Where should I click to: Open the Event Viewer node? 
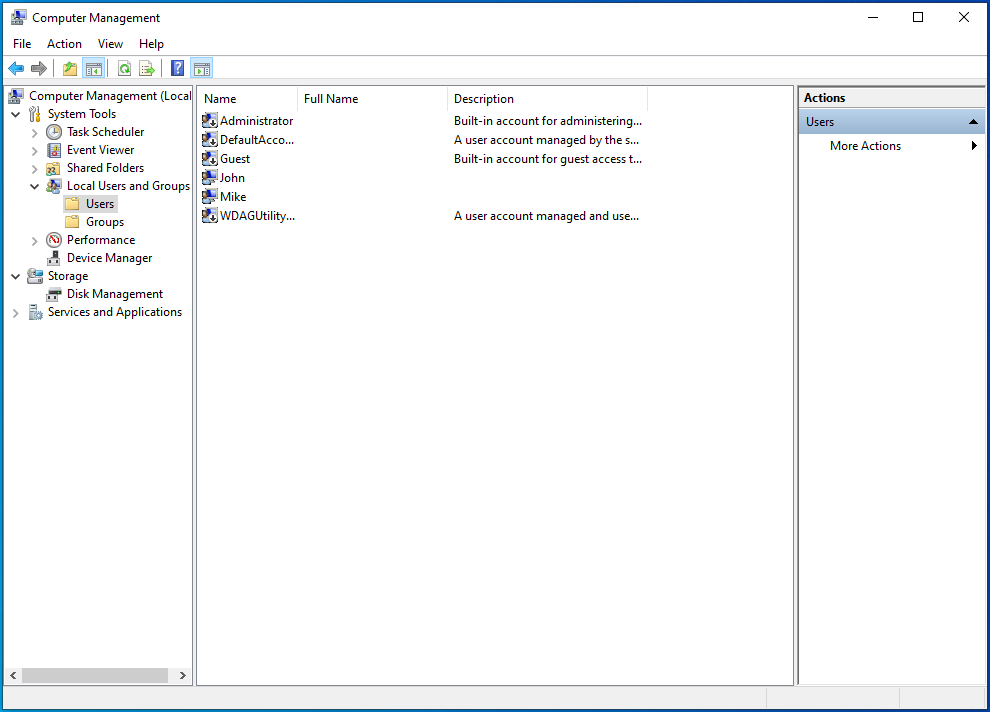pos(100,150)
